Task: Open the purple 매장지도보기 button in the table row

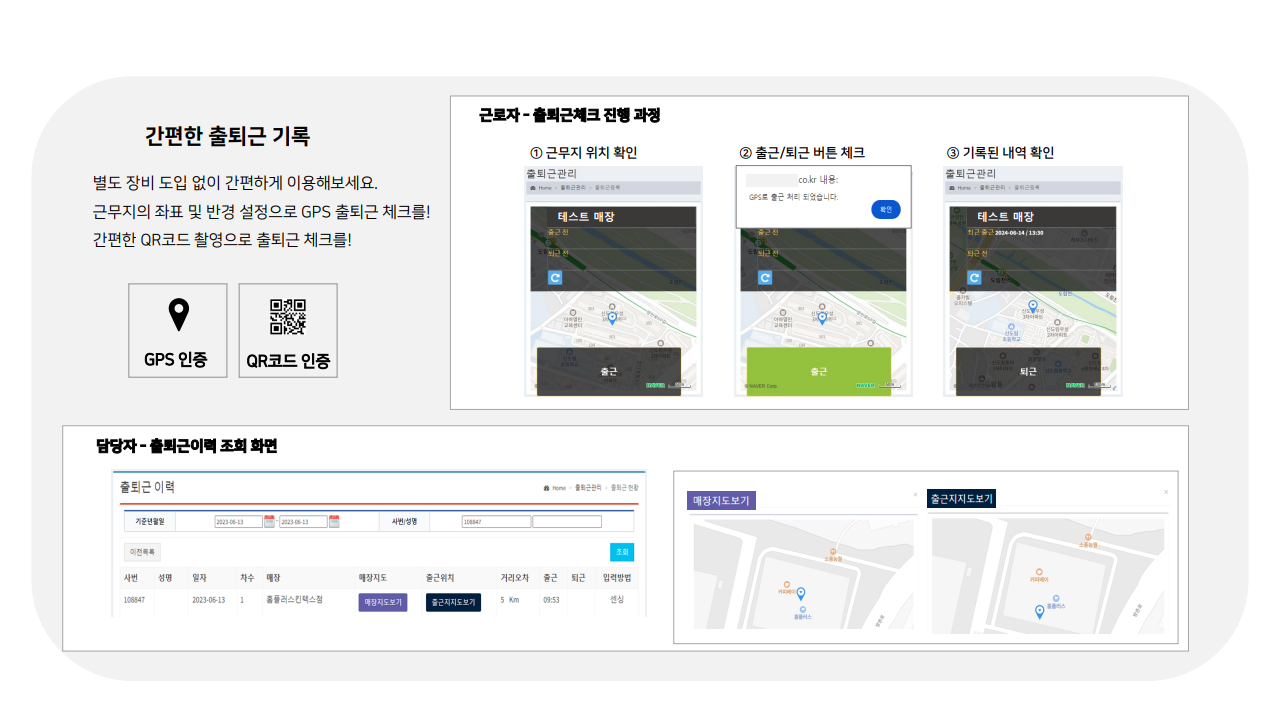Action: [382, 602]
